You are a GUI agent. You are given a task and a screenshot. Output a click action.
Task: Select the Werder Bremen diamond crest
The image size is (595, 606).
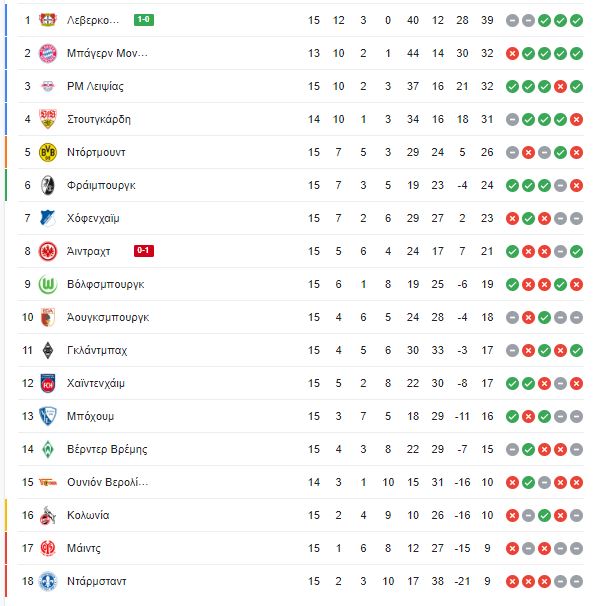pos(48,449)
